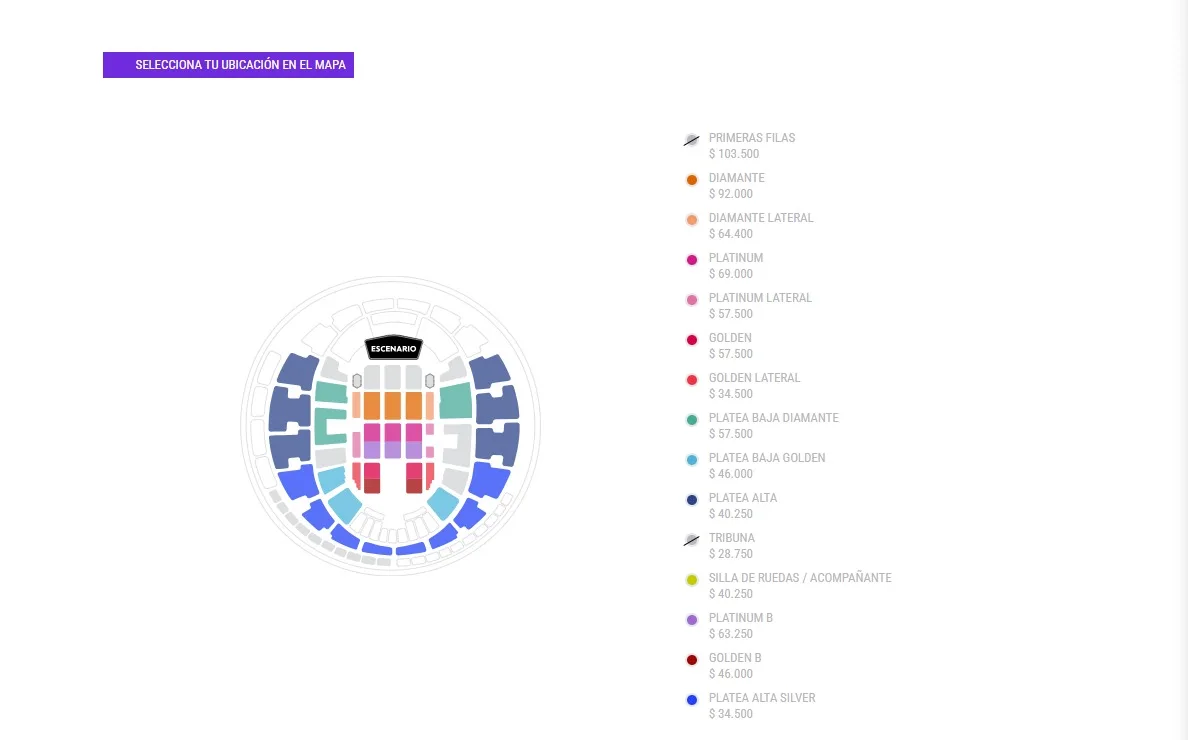Click Selecciona tu ubicación en el mapa banner
The image size is (1188, 740).
coord(228,64)
